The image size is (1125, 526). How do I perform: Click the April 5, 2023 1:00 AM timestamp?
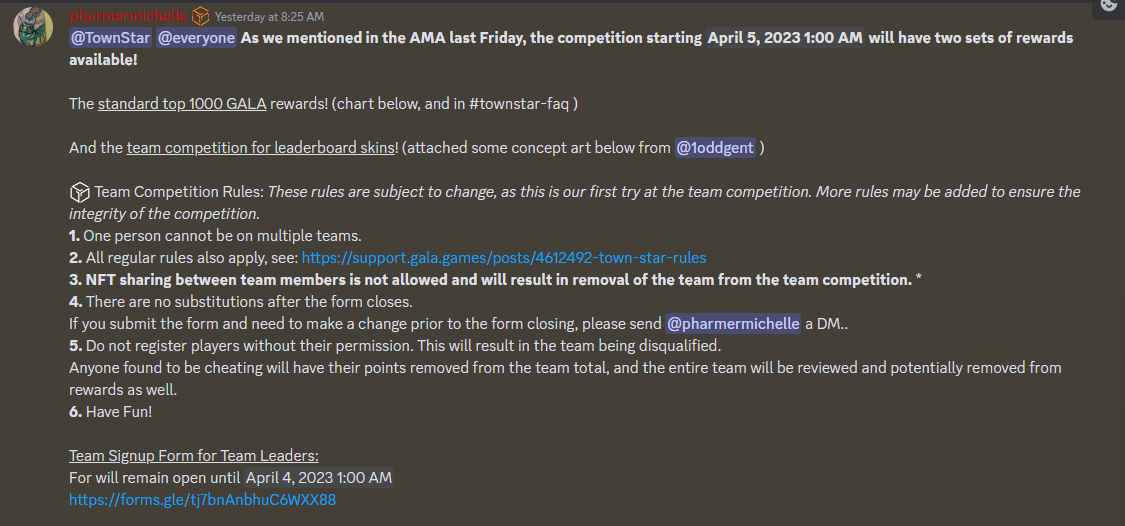785,37
